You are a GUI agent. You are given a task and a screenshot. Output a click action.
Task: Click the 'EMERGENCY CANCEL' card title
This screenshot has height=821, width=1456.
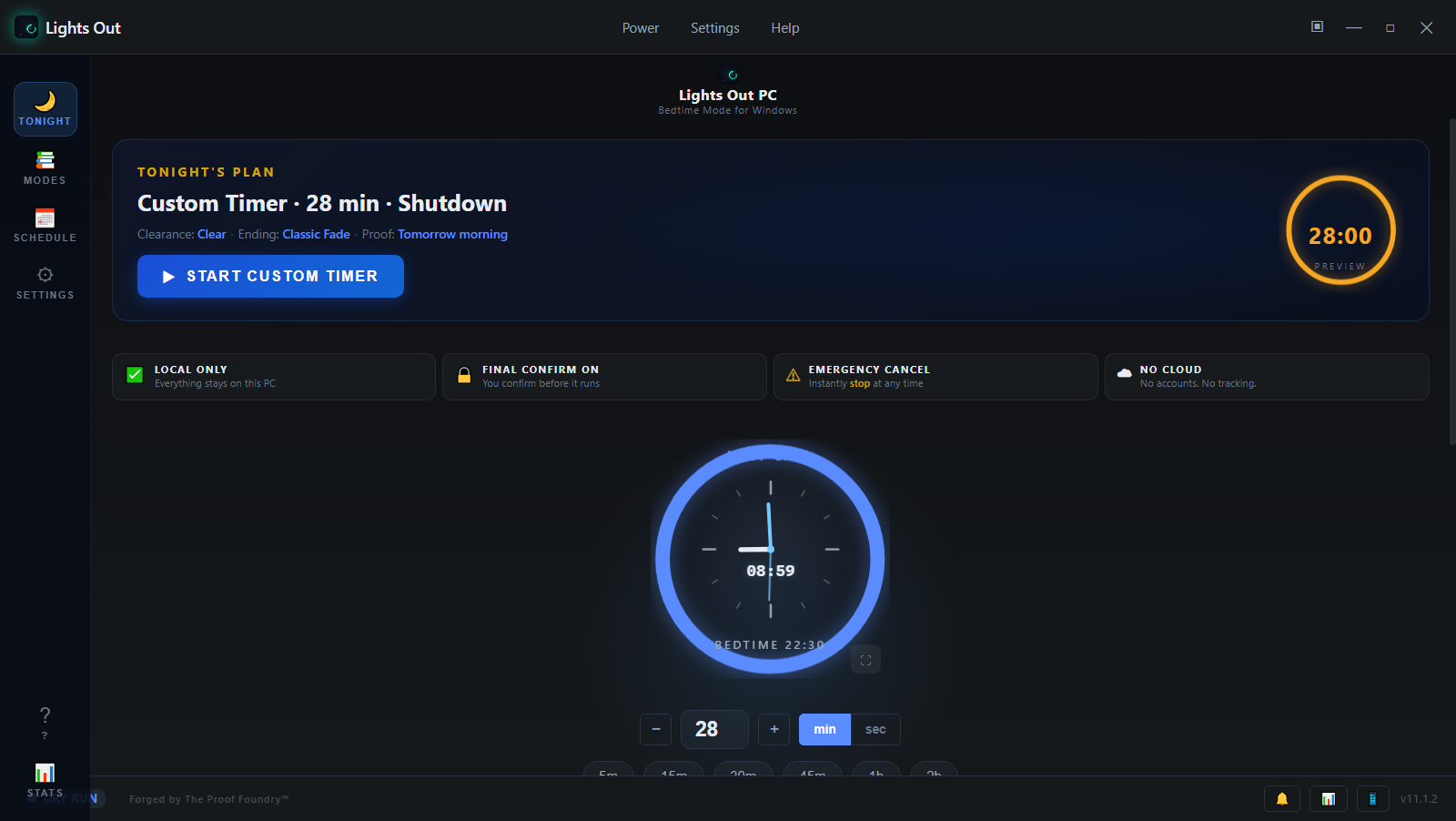coord(869,370)
